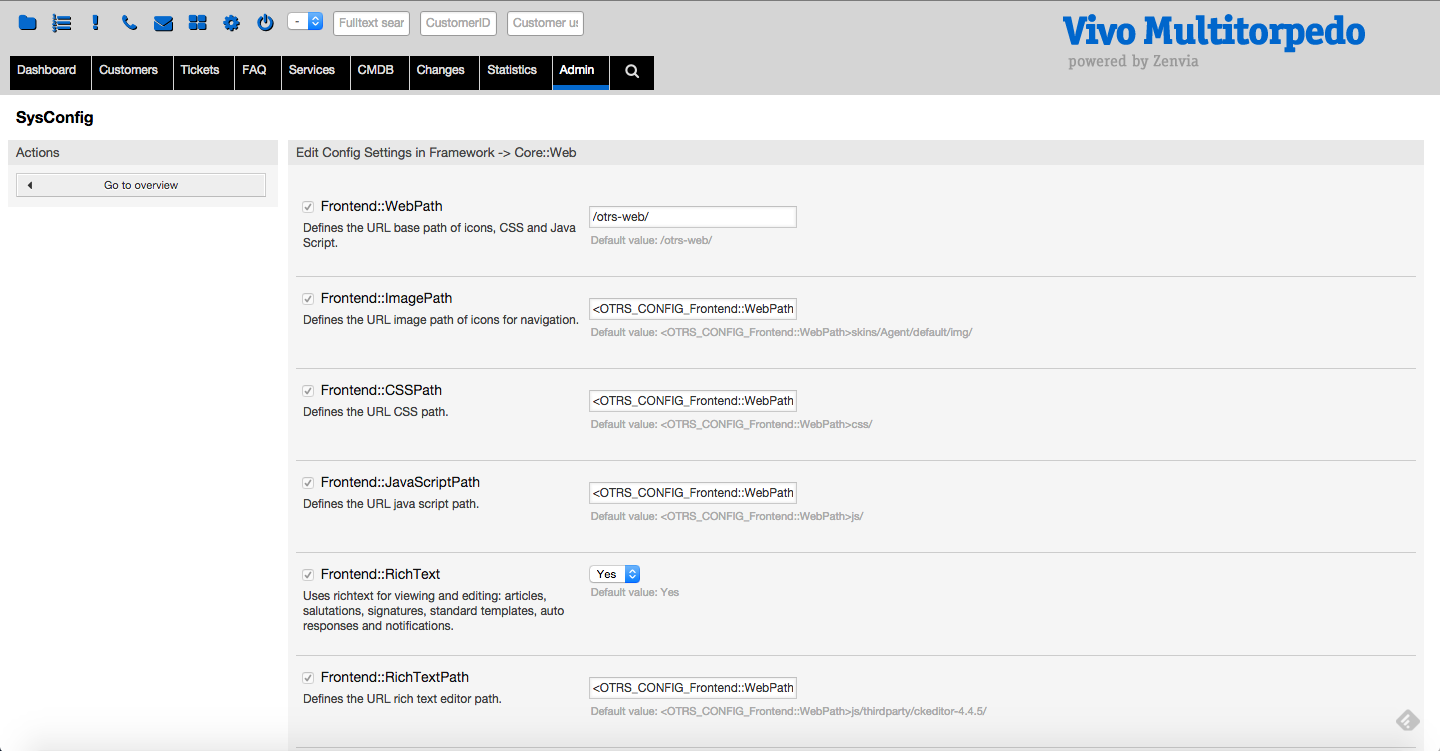Open the Tickets navigation menu
The height and width of the screenshot is (751, 1440).
[200, 71]
